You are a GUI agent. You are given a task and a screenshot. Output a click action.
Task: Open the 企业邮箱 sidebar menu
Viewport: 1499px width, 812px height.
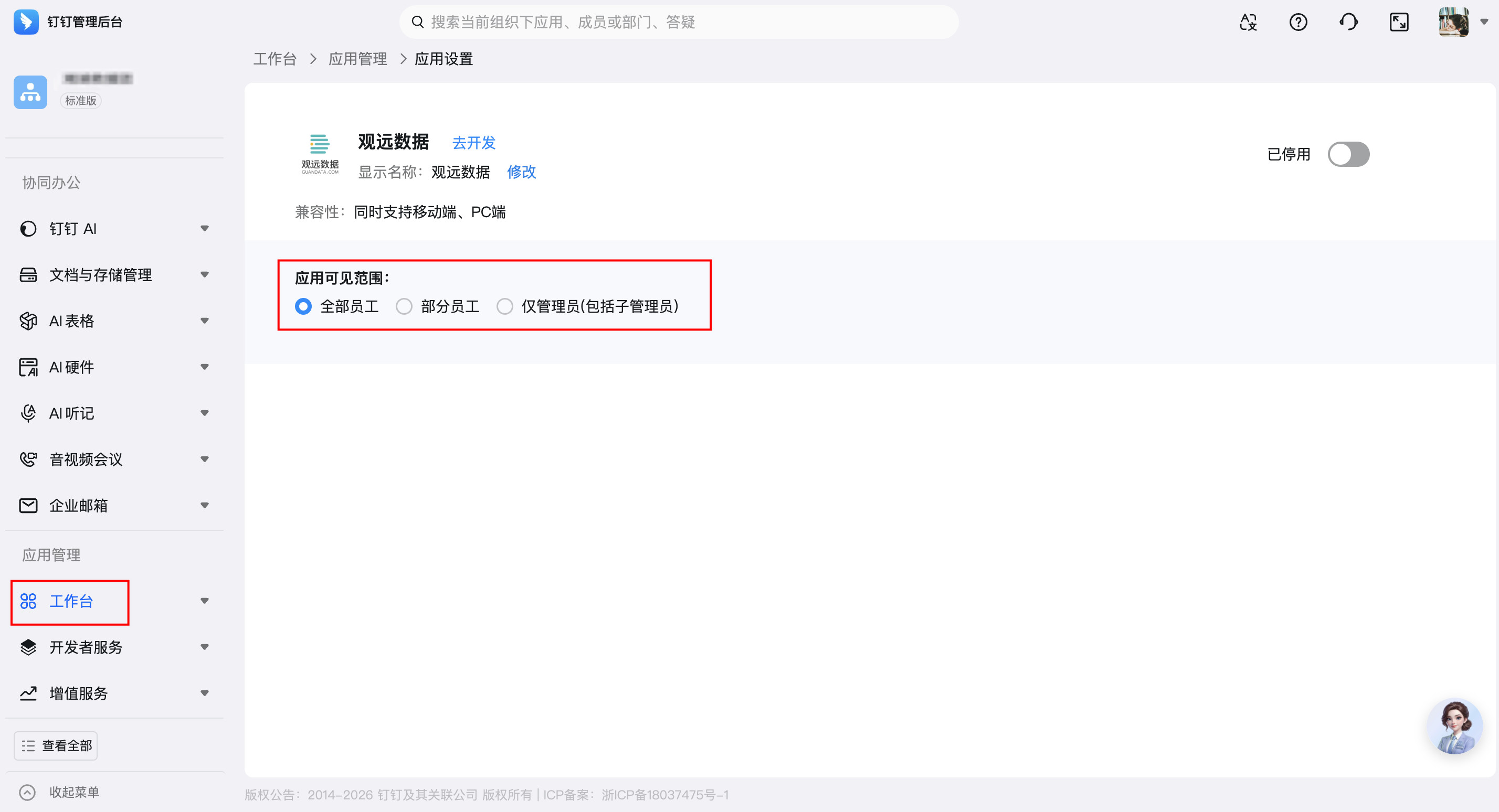click(x=79, y=506)
